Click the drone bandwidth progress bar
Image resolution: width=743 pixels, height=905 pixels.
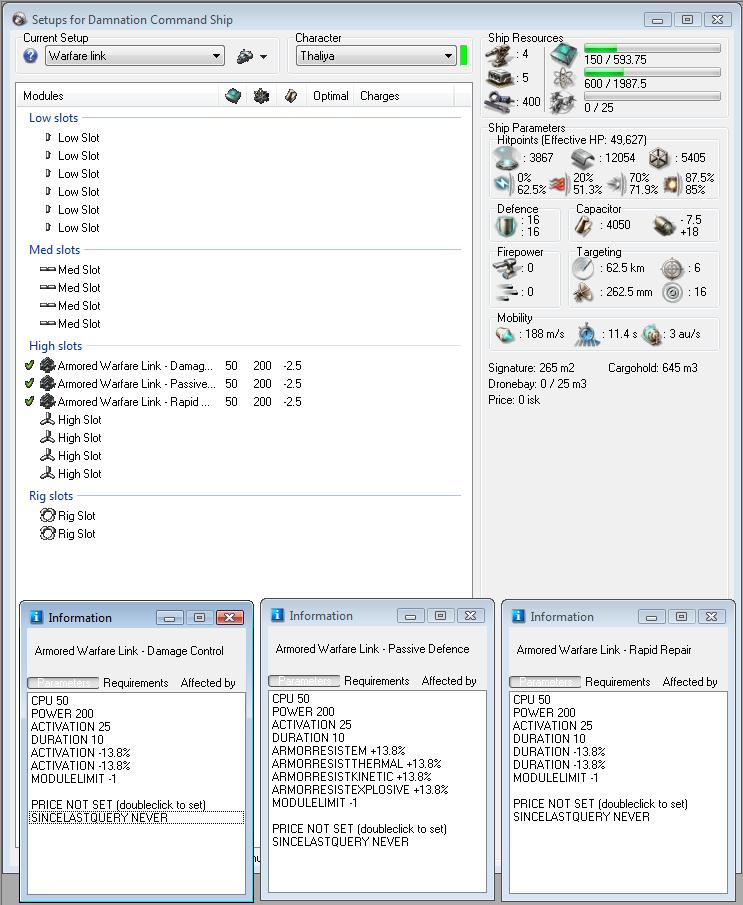[652, 96]
